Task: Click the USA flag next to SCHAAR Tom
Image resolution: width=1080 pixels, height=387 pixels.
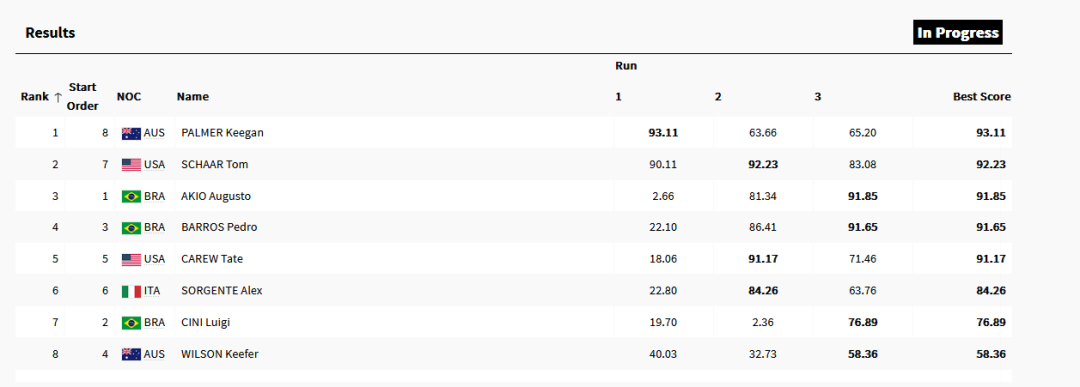Action: pyautogui.click(x=132, y=165)
